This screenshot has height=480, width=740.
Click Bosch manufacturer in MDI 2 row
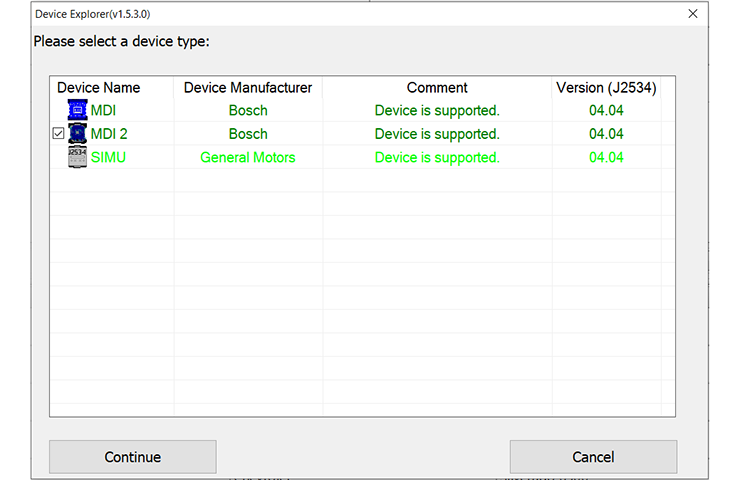[x=248, y=134]
